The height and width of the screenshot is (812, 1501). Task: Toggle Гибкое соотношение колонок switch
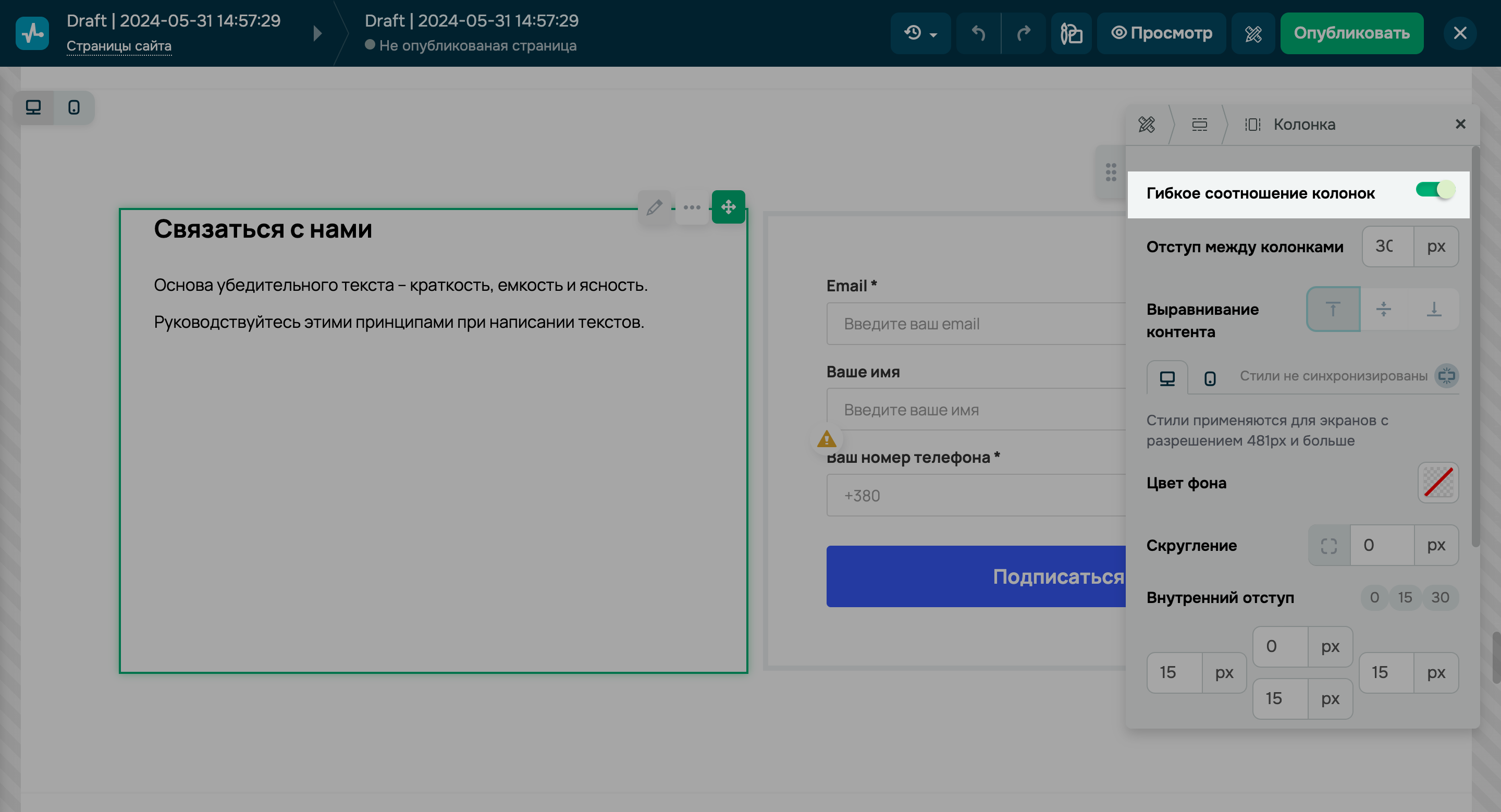[1435, 190]
